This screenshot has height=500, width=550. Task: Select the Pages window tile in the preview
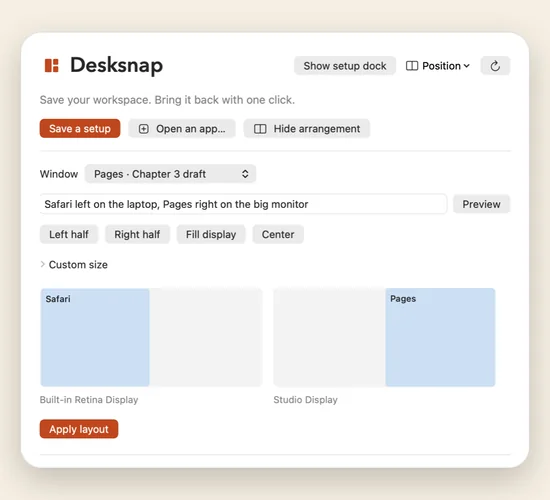click(x=440, y=337)
